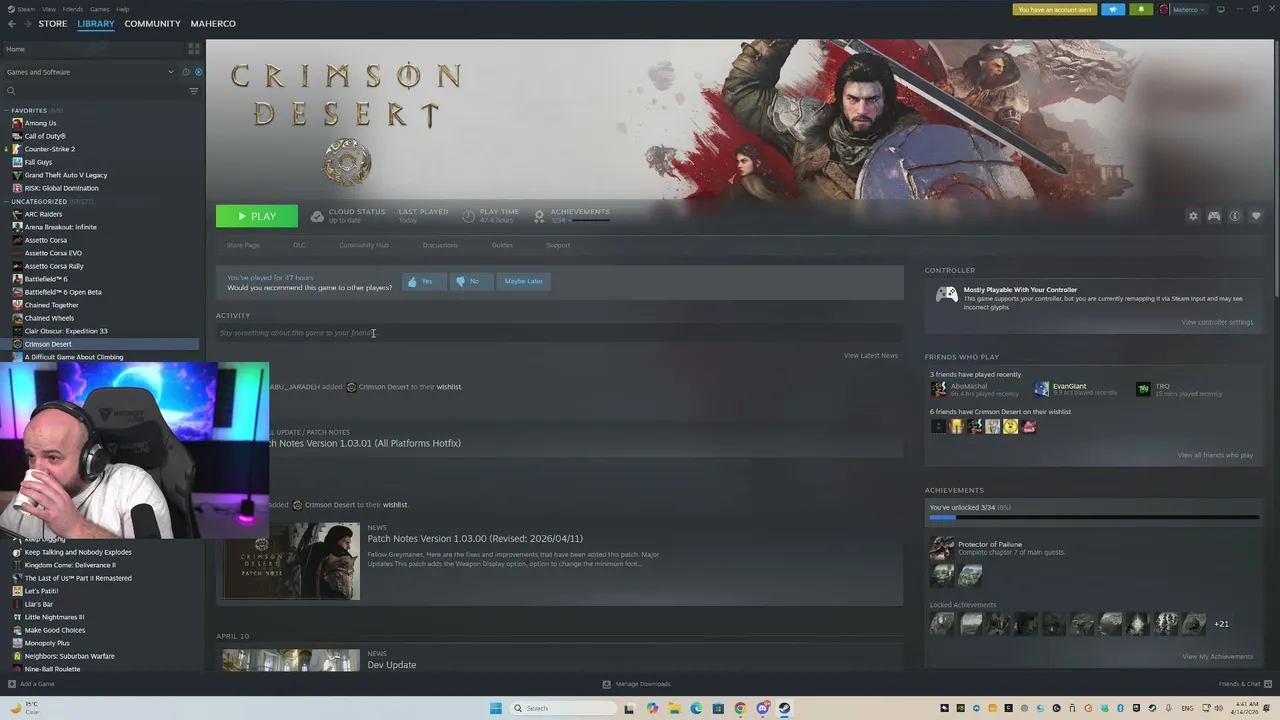Viewport: 1280px width, 720px height.
Task: Open the Friends menu
Action: (x=73, y=9)
